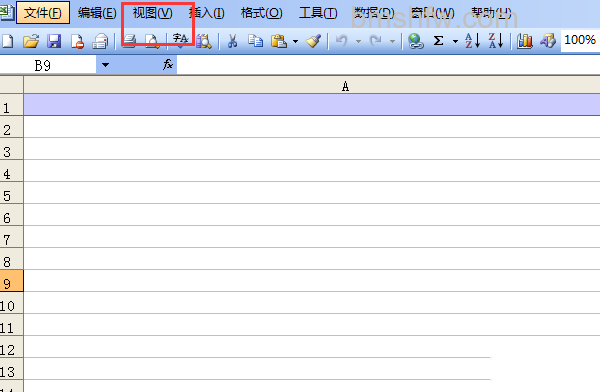Select the Format Painter brush icon
The height and width of the screenshot is (392, 600).
(313, 41)
